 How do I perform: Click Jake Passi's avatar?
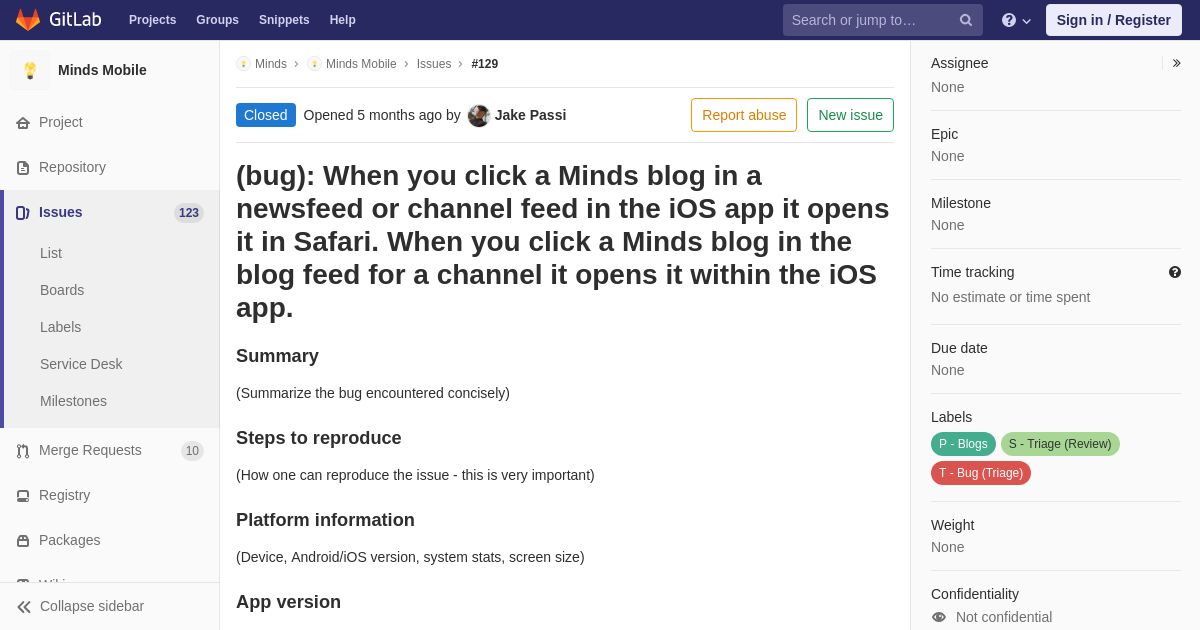[479, 115]
